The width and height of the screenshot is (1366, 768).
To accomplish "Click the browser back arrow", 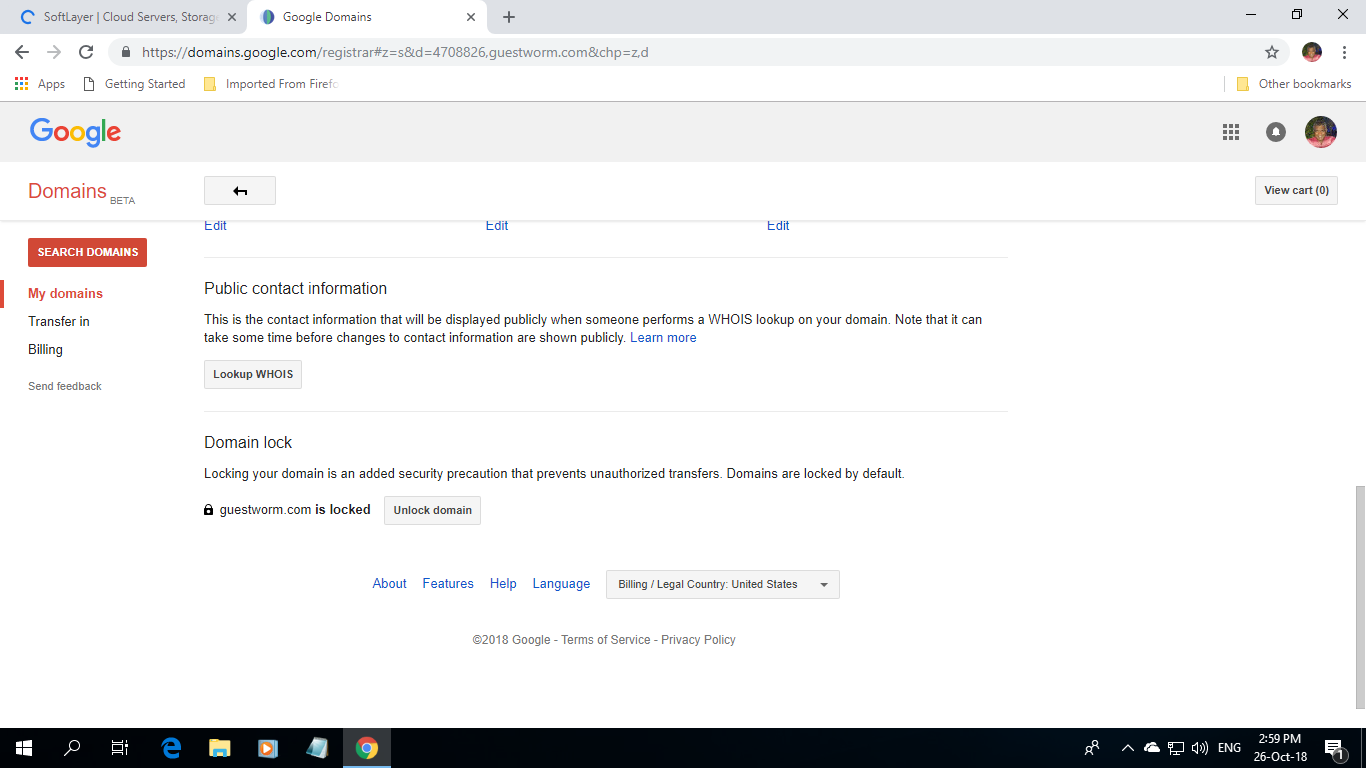I will 22,52.
